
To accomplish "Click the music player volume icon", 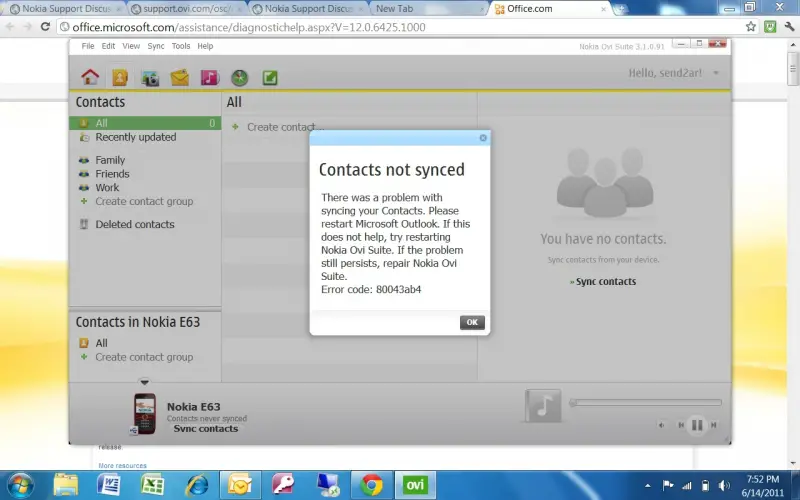I will coord(661,425).
